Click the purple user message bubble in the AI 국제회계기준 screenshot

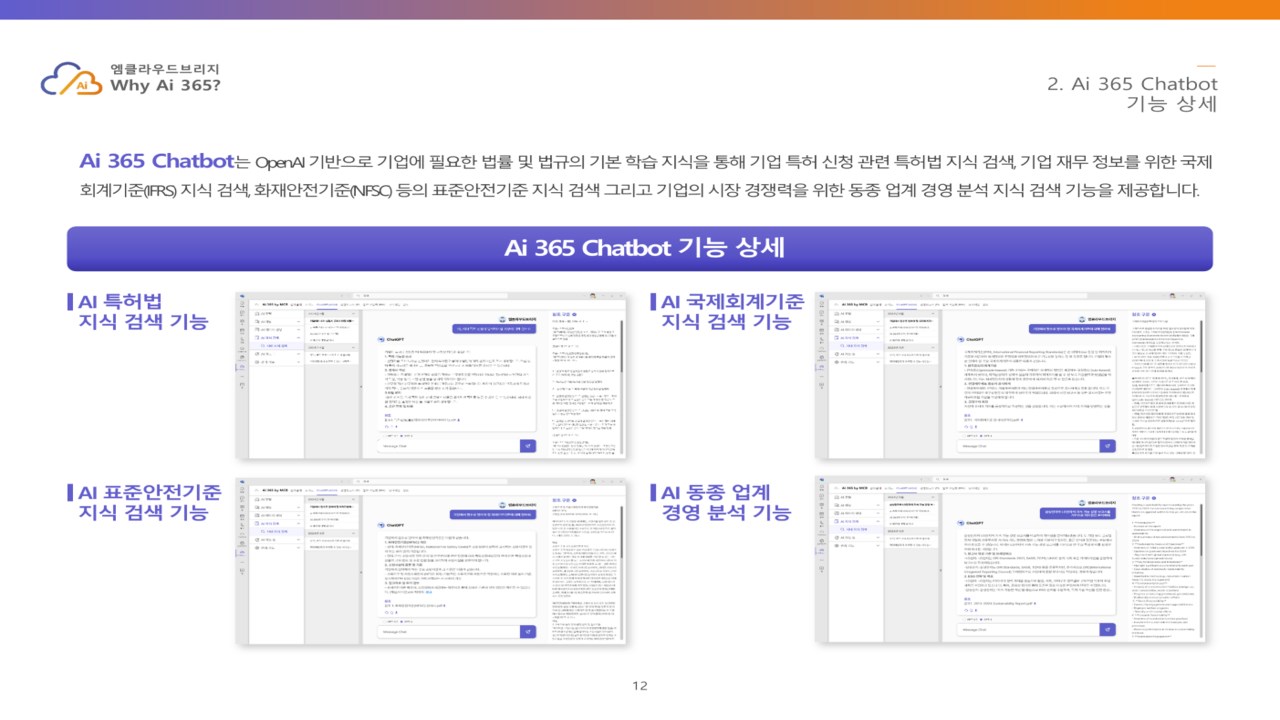1072,329
